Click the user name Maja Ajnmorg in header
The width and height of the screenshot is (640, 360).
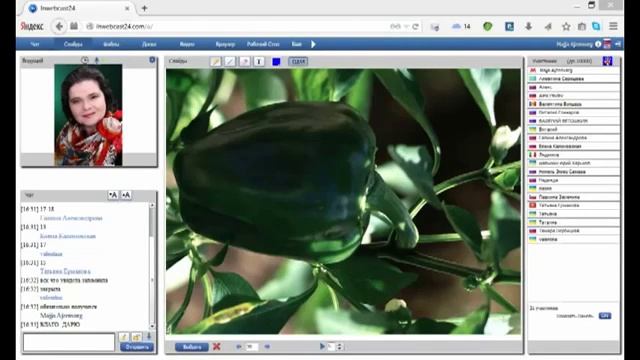(x=574, y=44)
